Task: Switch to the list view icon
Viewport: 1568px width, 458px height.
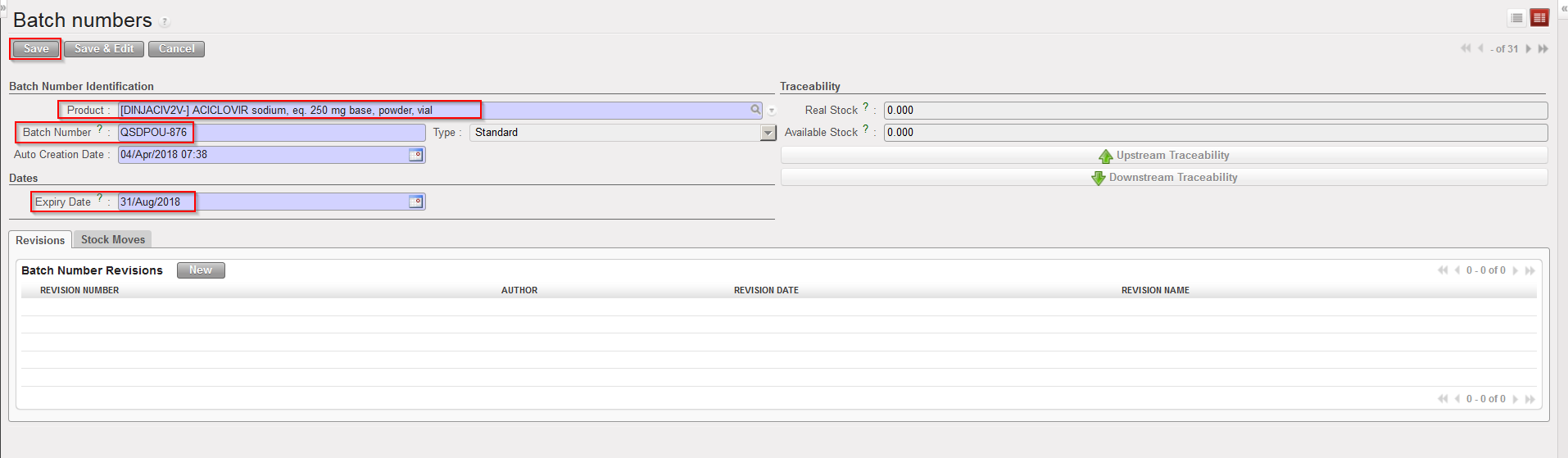Action: coord(1516,17)
